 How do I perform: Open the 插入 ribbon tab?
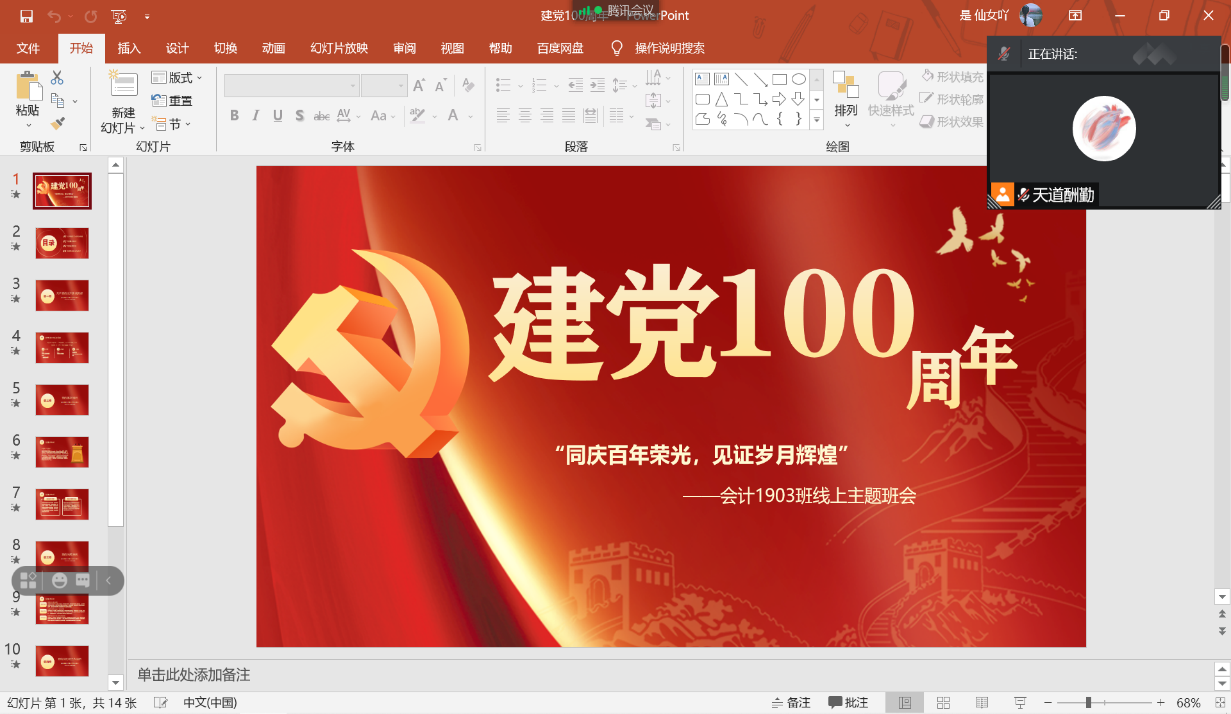(129, 48)
